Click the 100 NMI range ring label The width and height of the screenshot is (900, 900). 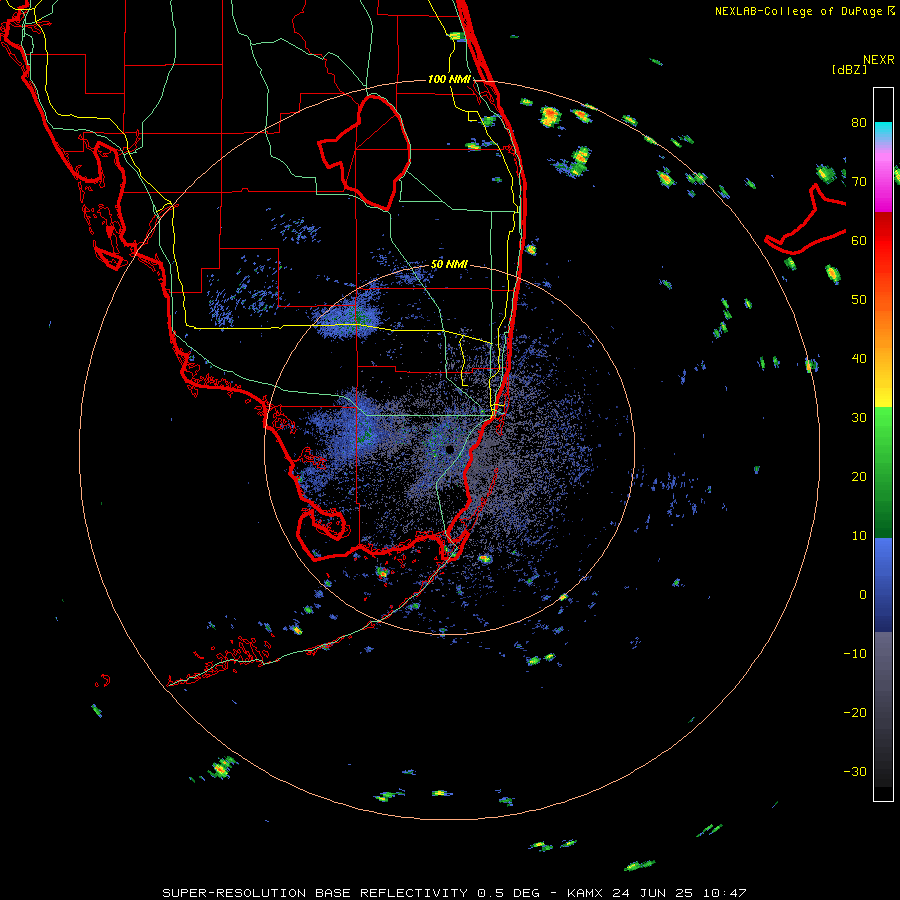point(449,79)
